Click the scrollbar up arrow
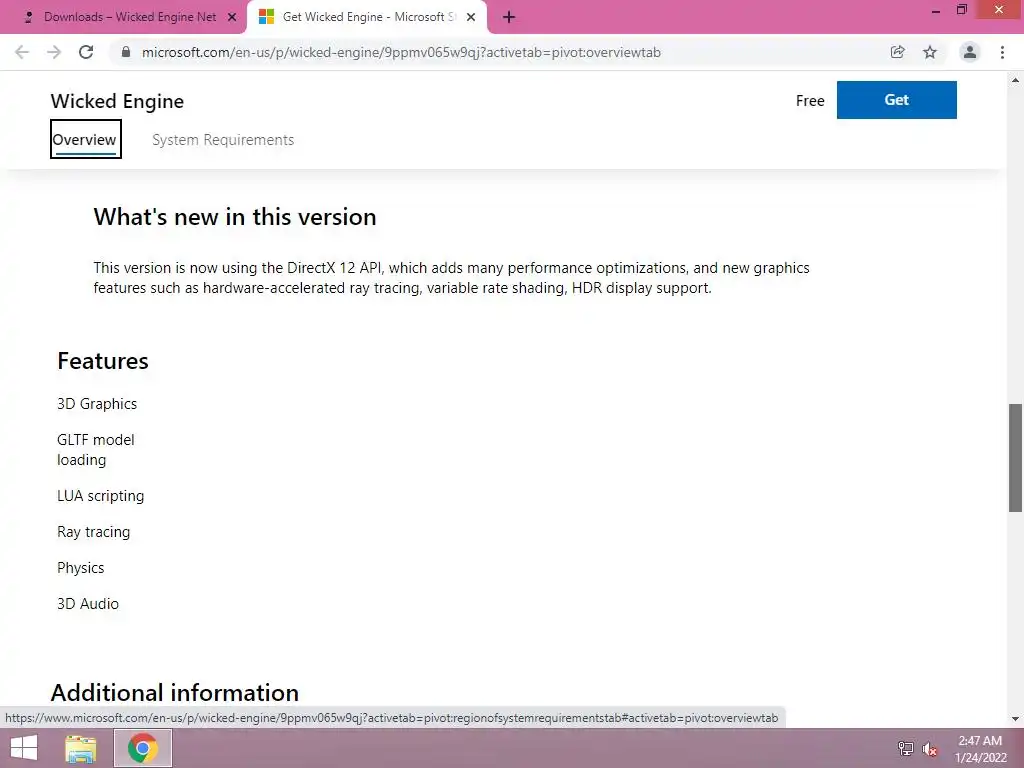Image resolution: width=1024 pixels, height=768 pixels. 1016,80
